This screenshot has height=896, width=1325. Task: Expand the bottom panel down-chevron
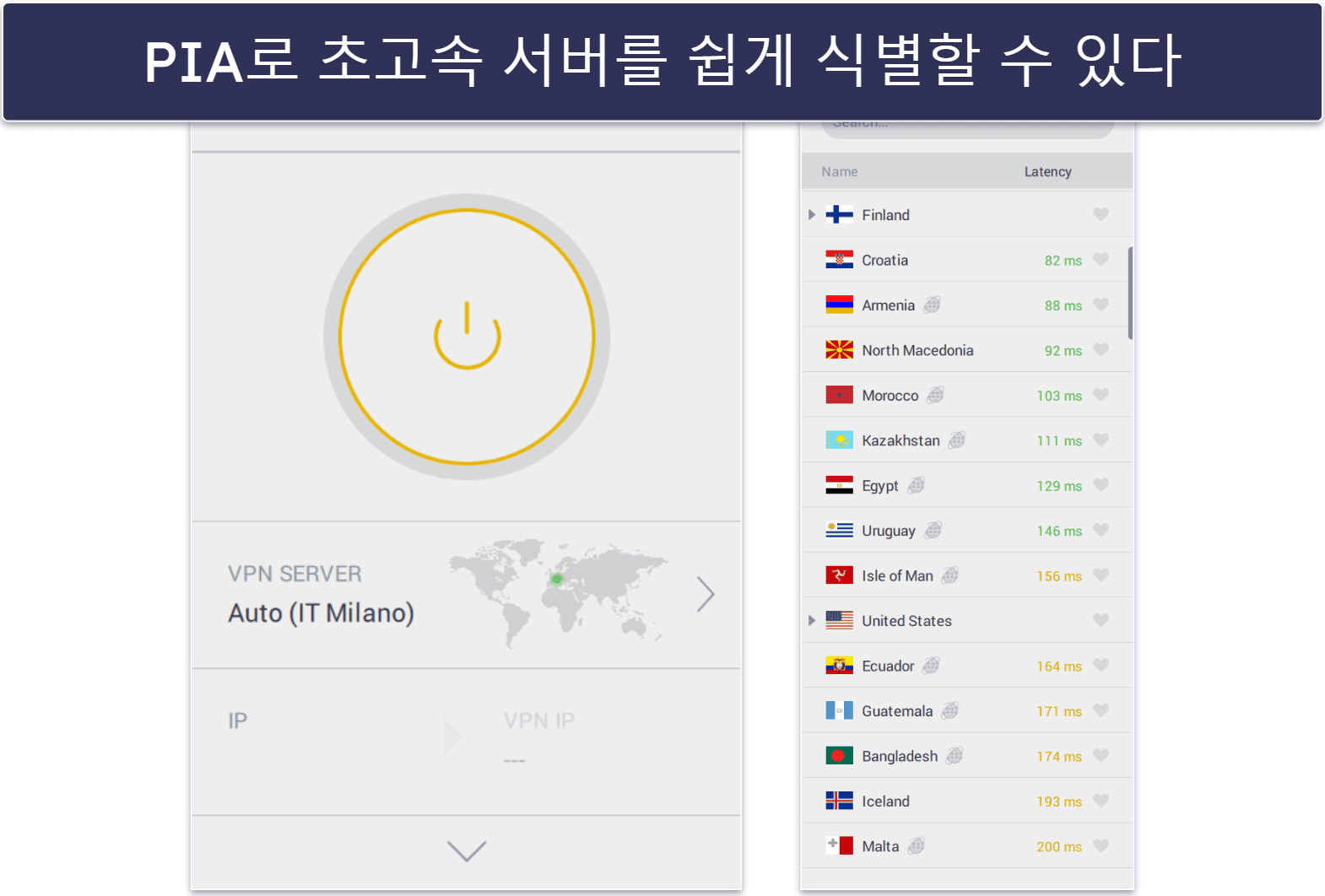467,850
